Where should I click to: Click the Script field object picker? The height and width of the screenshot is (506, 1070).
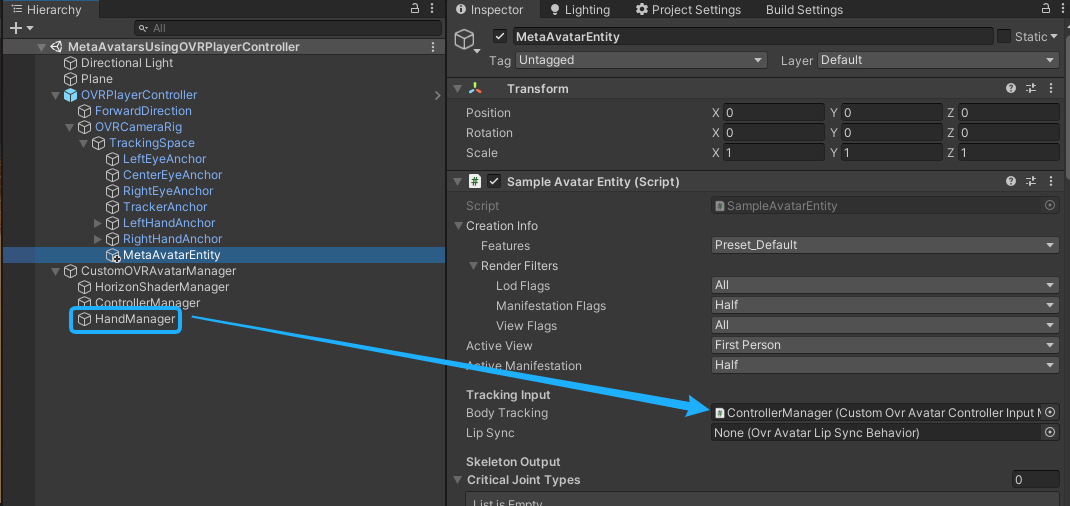[x=1050, y=205]
